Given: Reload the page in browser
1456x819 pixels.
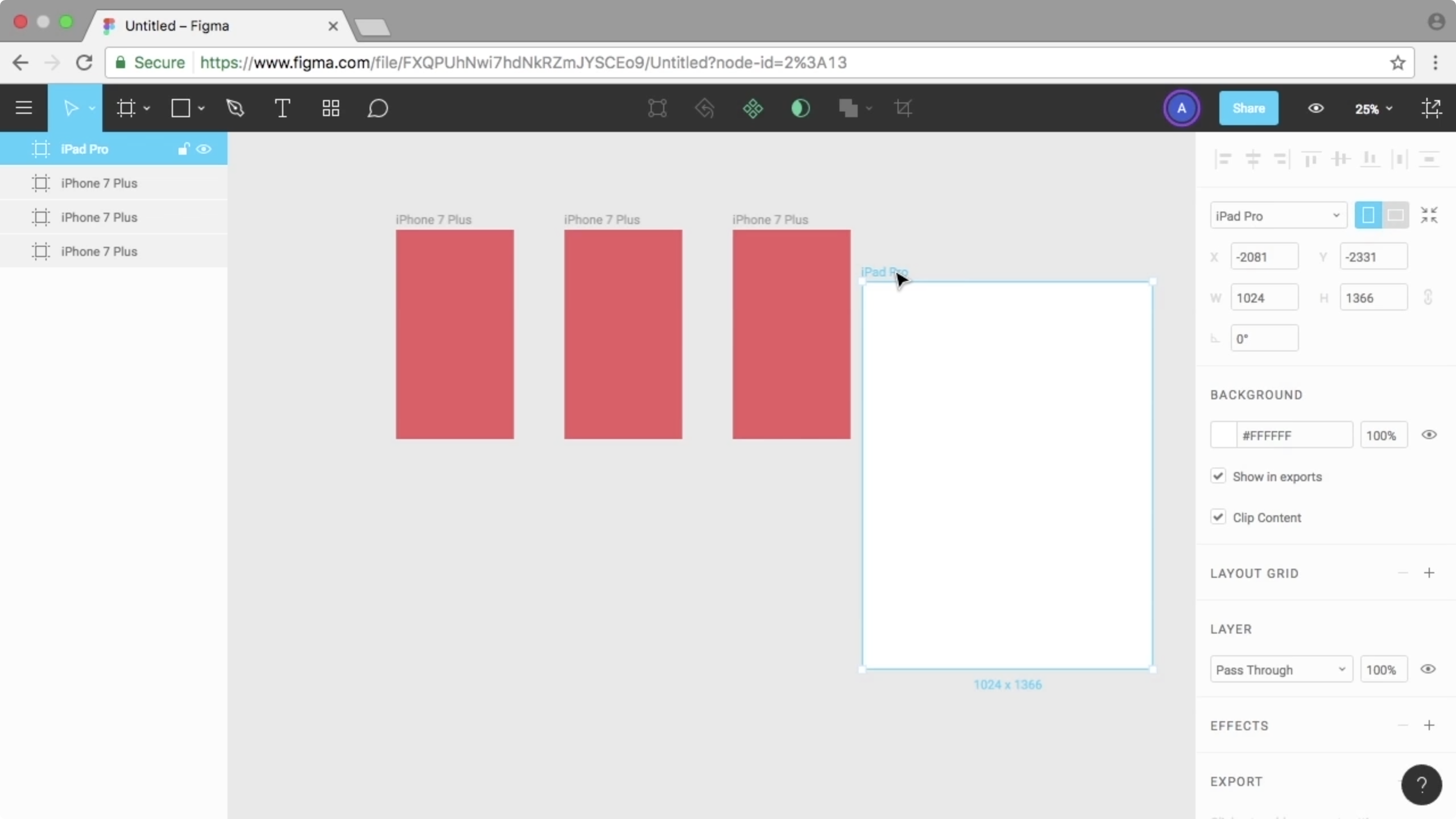Looking at the screenshot, I should 84,63.
